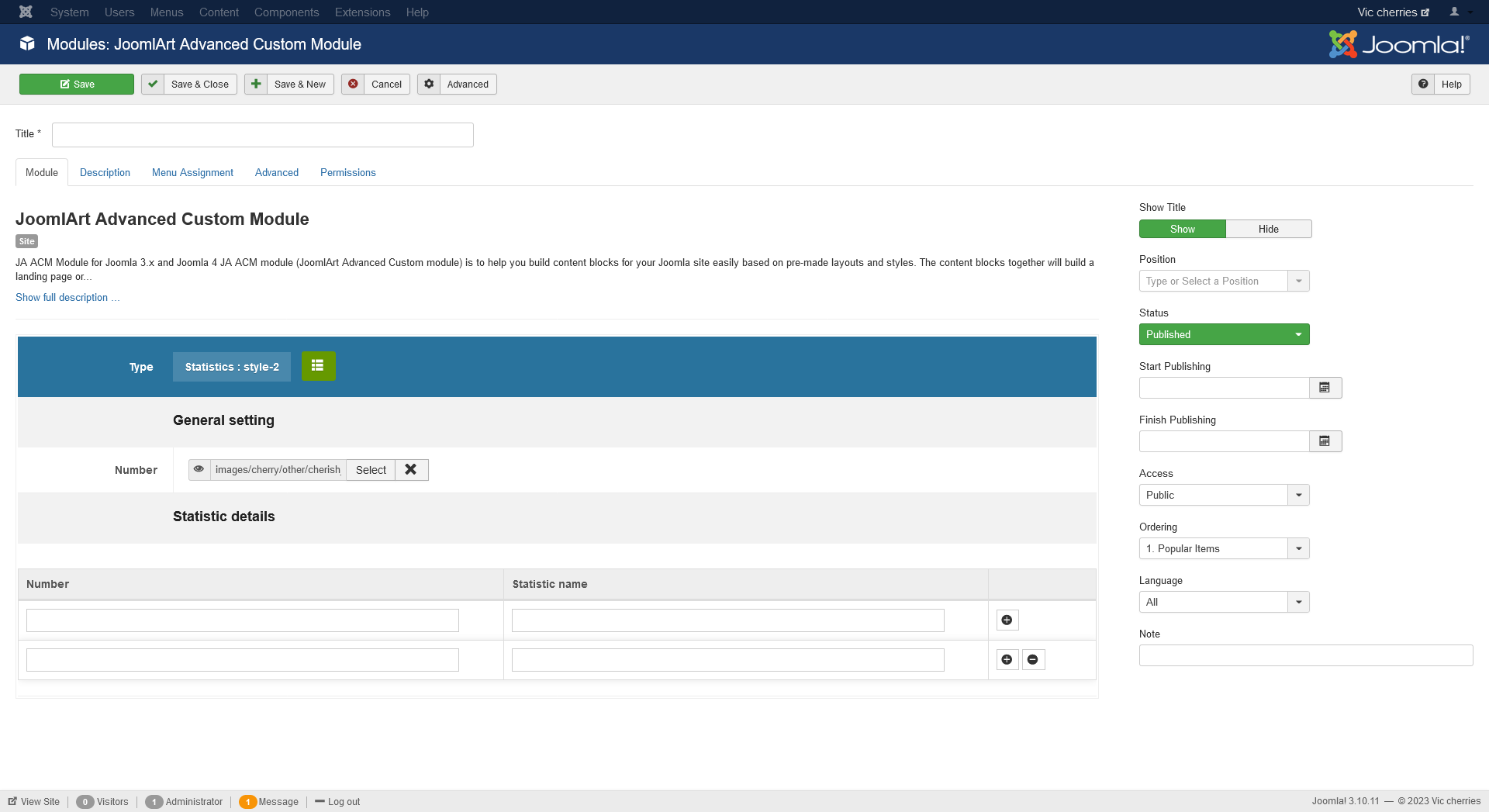Screen dimensions: 1489x812
Task: Click the Joomla logo icon in the top bar
Action: point(26,12)
